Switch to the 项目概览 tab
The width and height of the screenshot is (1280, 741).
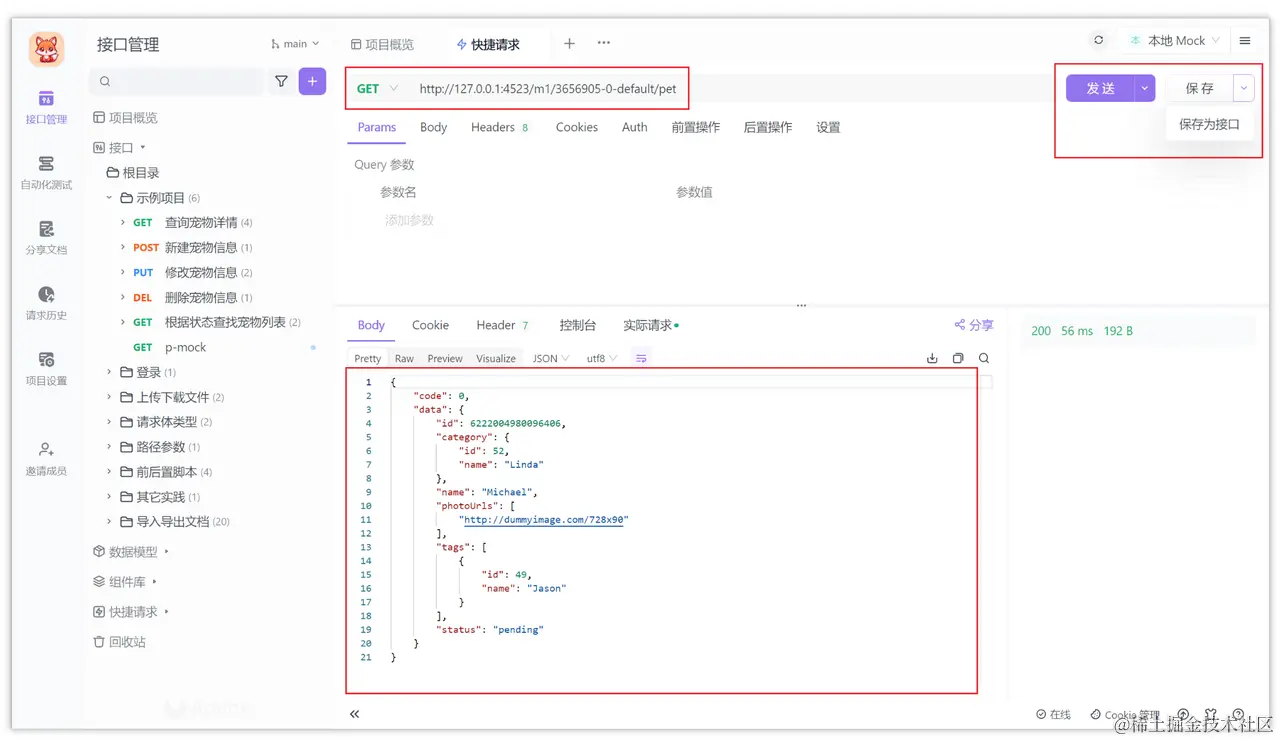click(x=382, y=45)
